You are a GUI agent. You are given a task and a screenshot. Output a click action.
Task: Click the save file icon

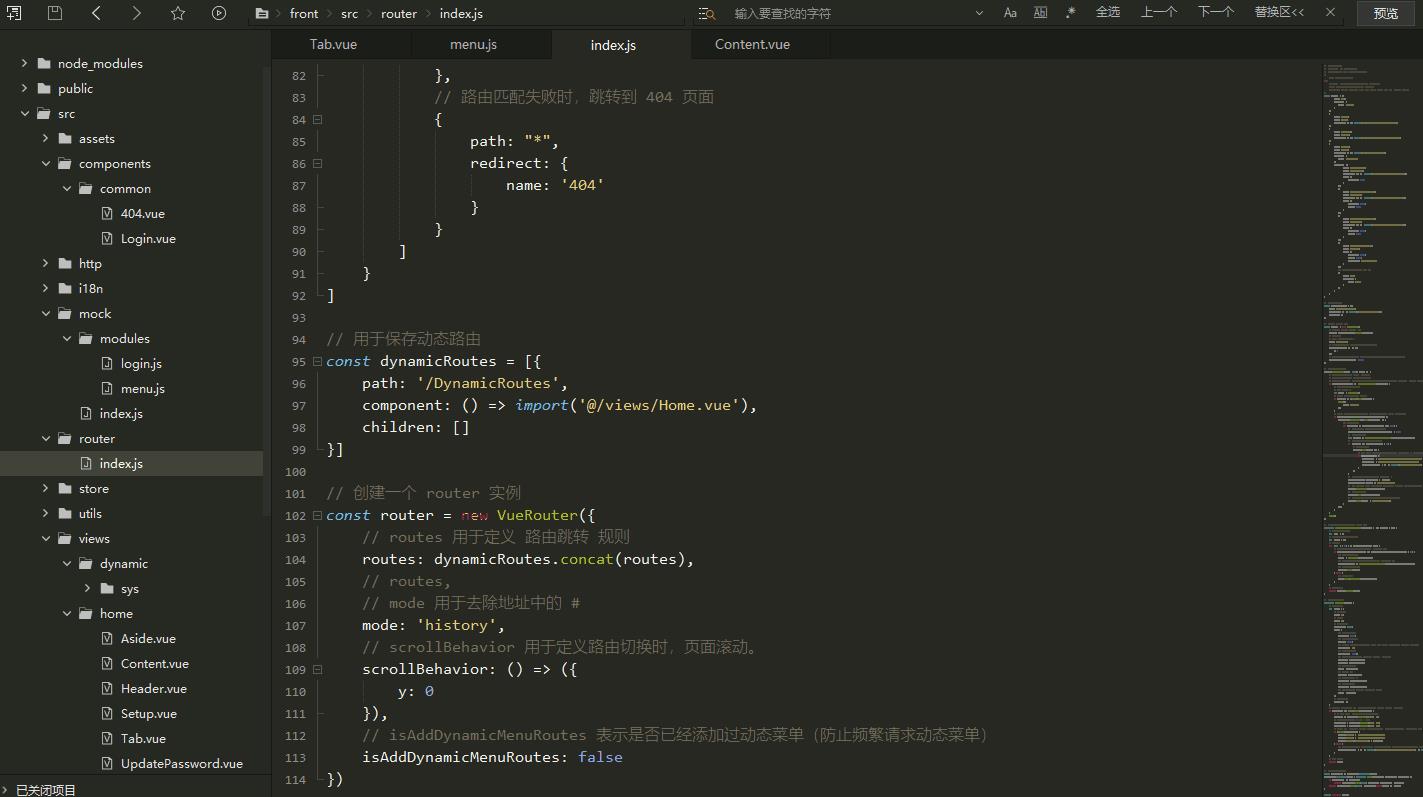55,13
